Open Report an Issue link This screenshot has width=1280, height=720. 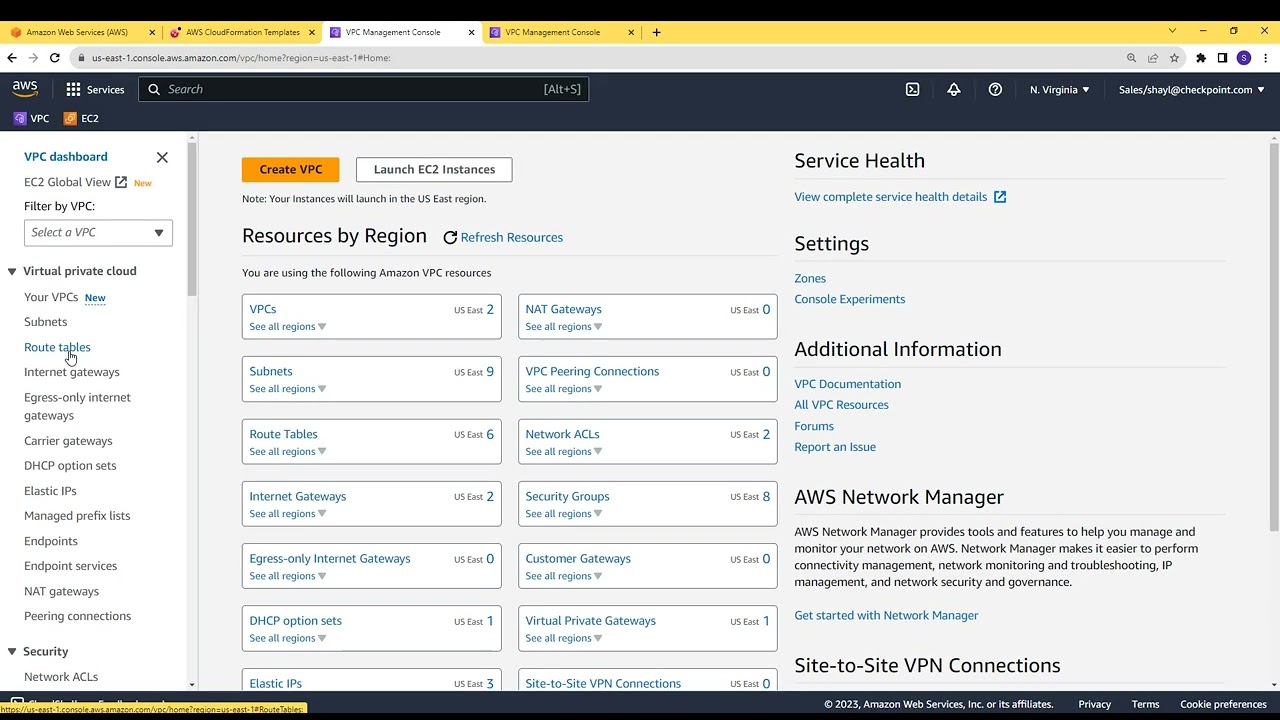point(835,447)
